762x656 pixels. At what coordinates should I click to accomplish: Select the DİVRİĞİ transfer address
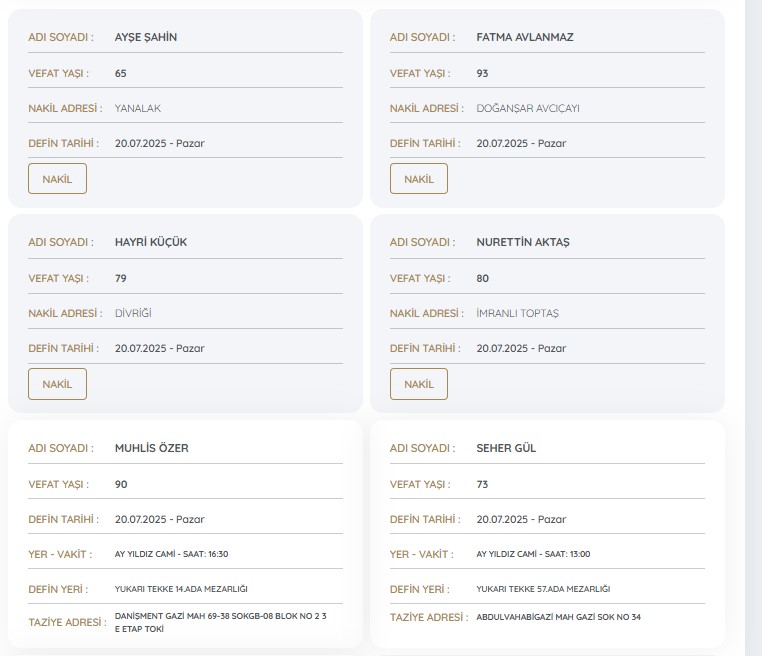coord(134,314)
